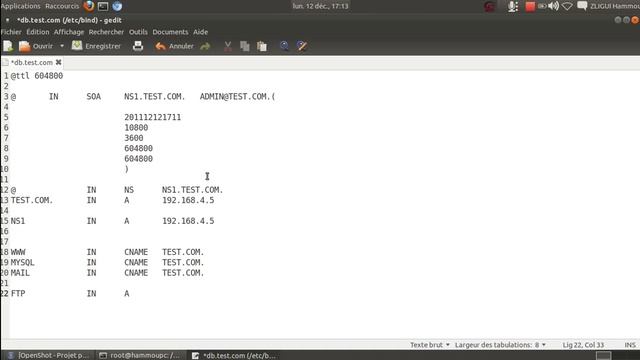
Task: Click the blue bird launcher icon in panel
Action: click(x=117, y=6)
